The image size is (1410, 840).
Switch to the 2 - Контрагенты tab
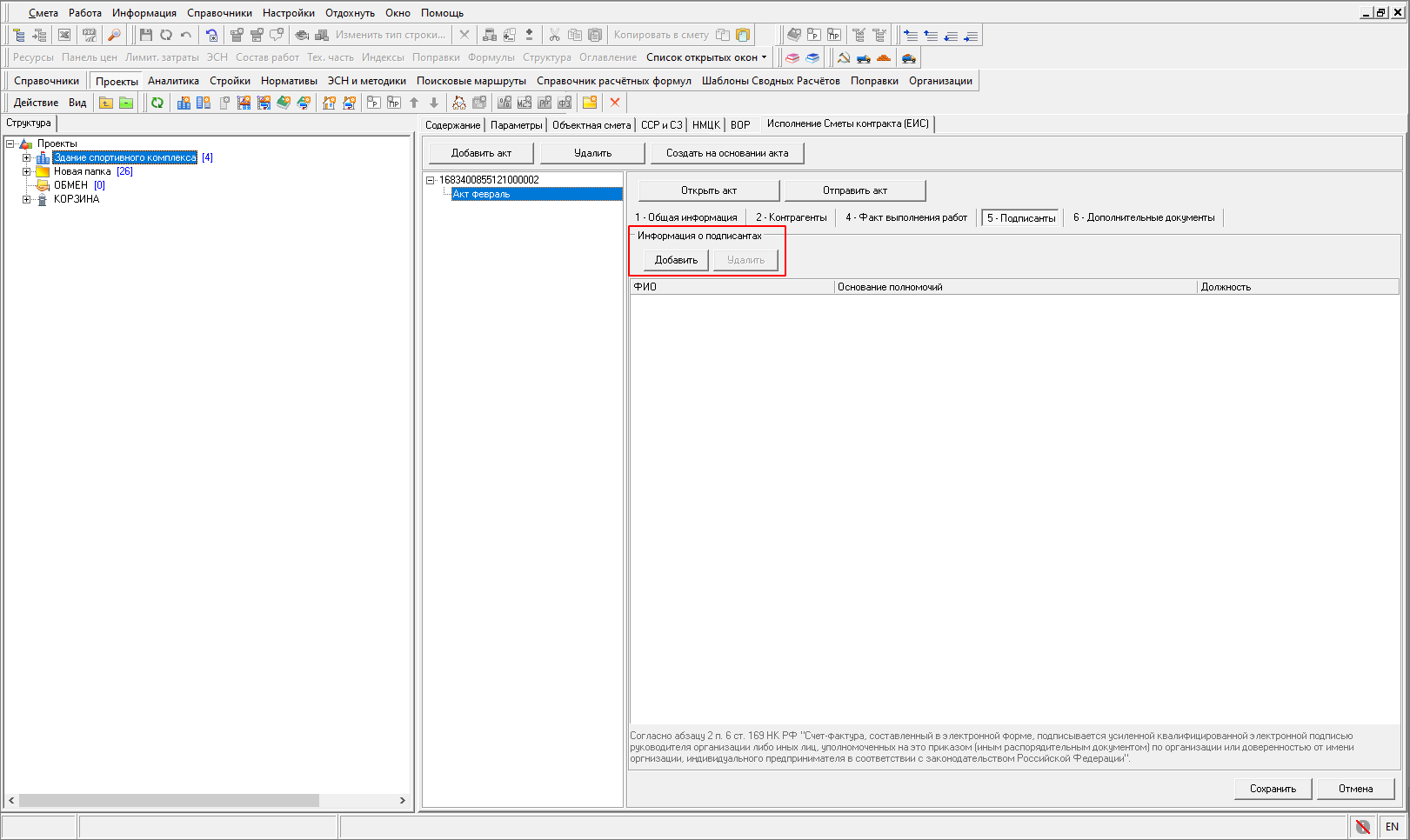click(x=791, y=217)
